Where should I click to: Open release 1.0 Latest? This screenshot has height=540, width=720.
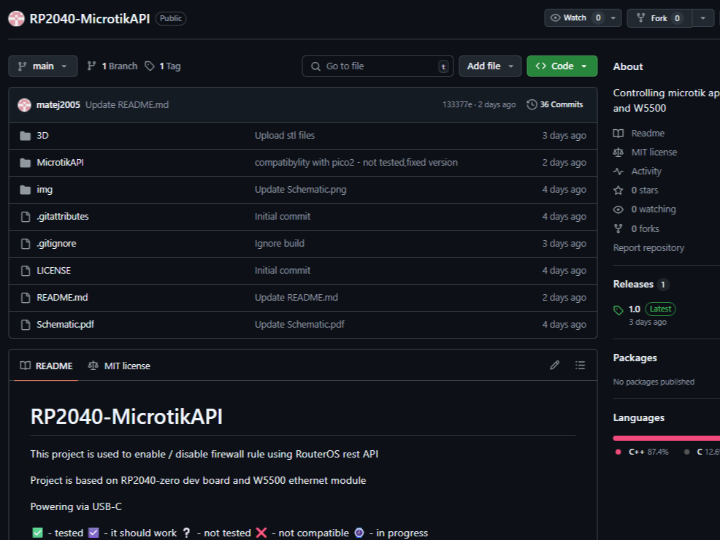pos(652,309)
